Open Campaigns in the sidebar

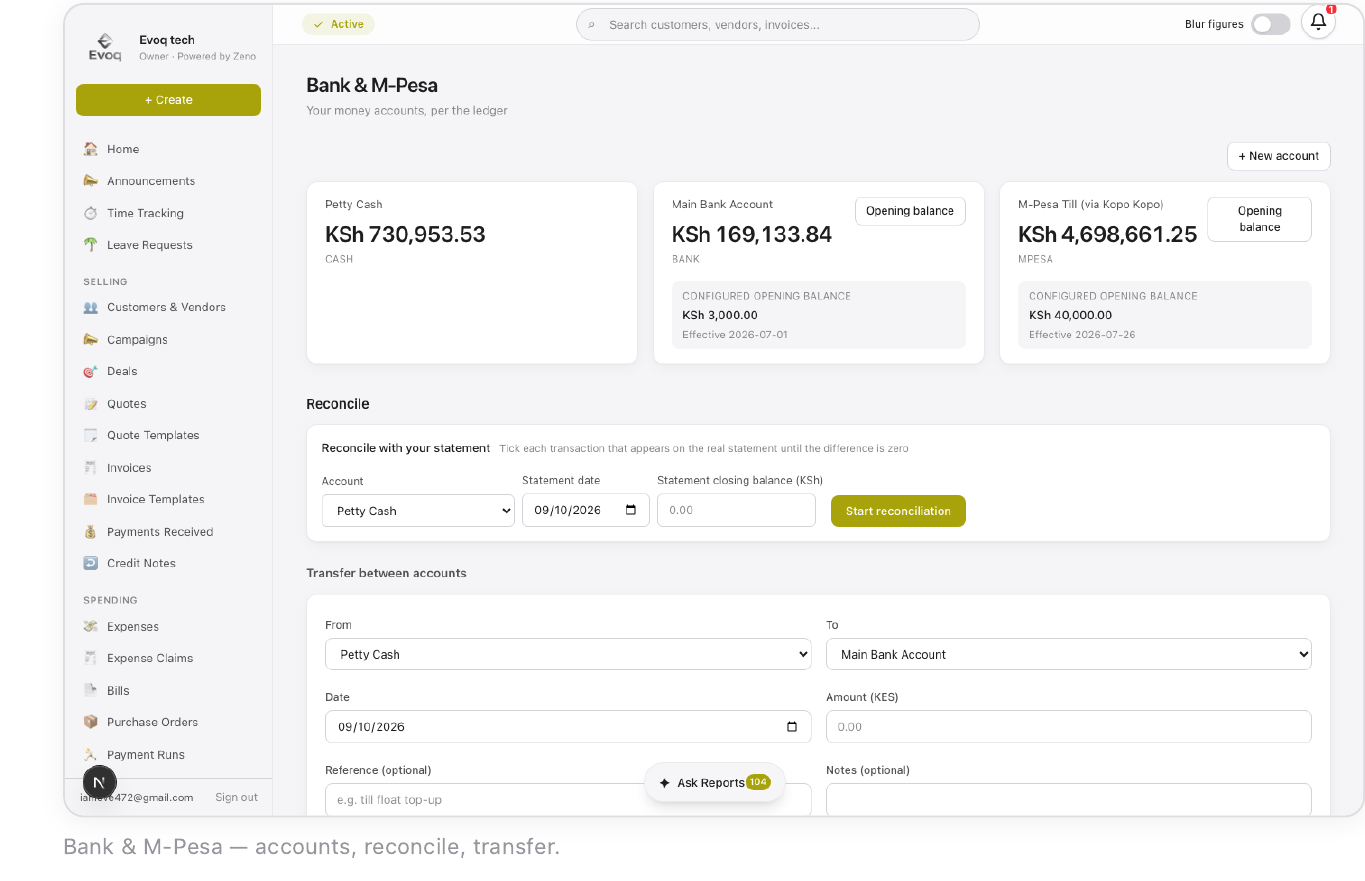click(x=137, y=340)
